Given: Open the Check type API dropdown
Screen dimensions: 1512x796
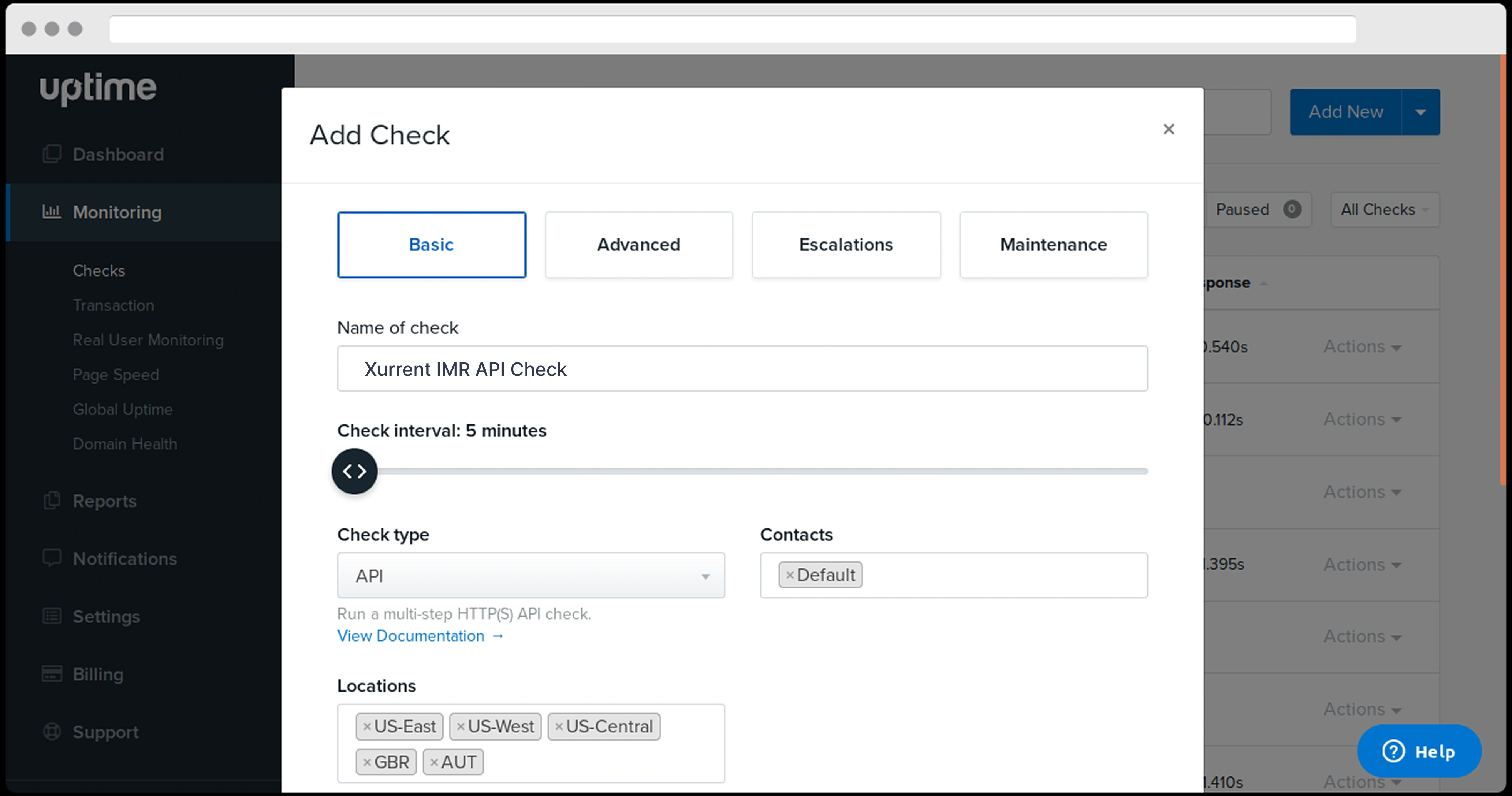Looking at the screenshot, I should (531, 576).
